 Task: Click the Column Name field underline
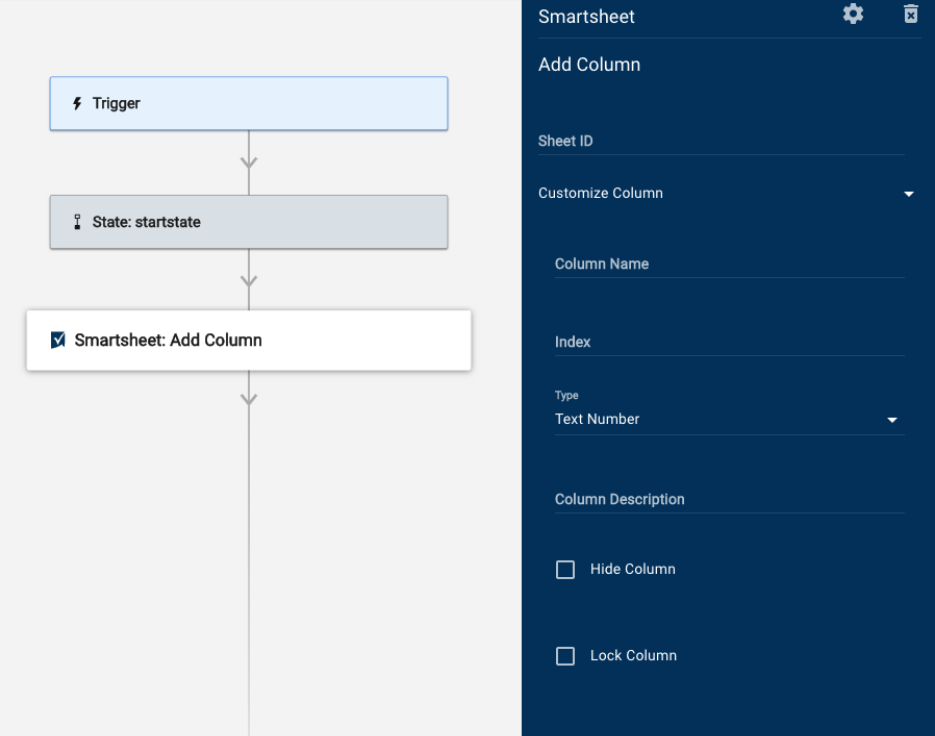[x=729, y=277]
